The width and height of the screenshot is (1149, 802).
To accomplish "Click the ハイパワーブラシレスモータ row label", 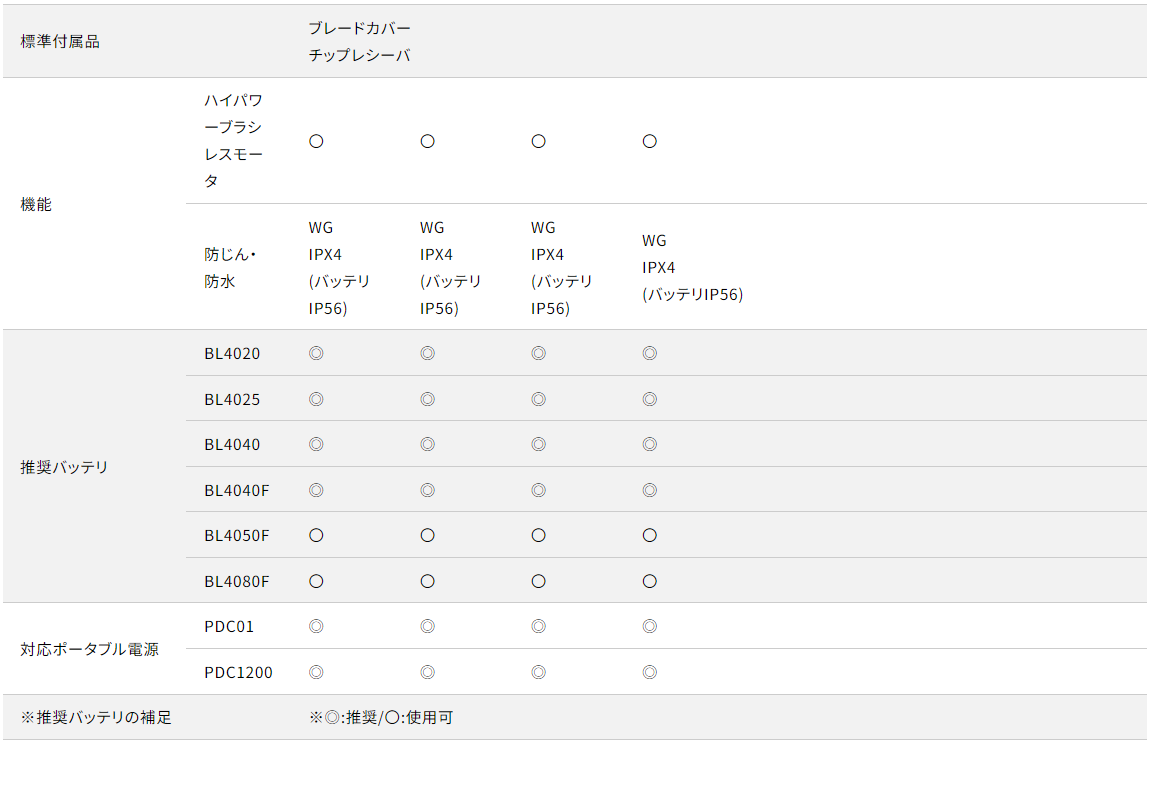I will [x=233, y=141].
